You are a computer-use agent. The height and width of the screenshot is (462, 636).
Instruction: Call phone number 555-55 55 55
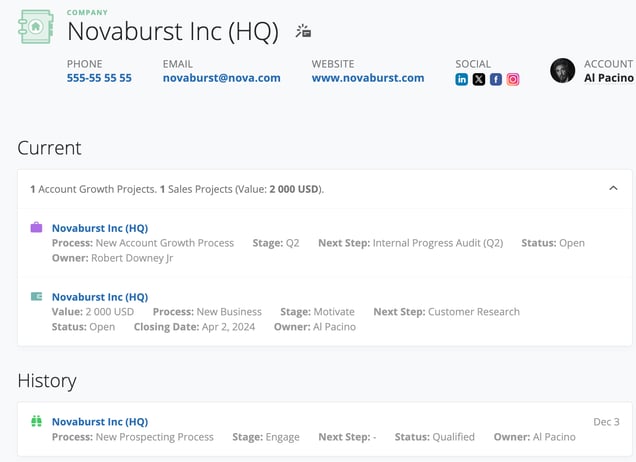(99, 78)
